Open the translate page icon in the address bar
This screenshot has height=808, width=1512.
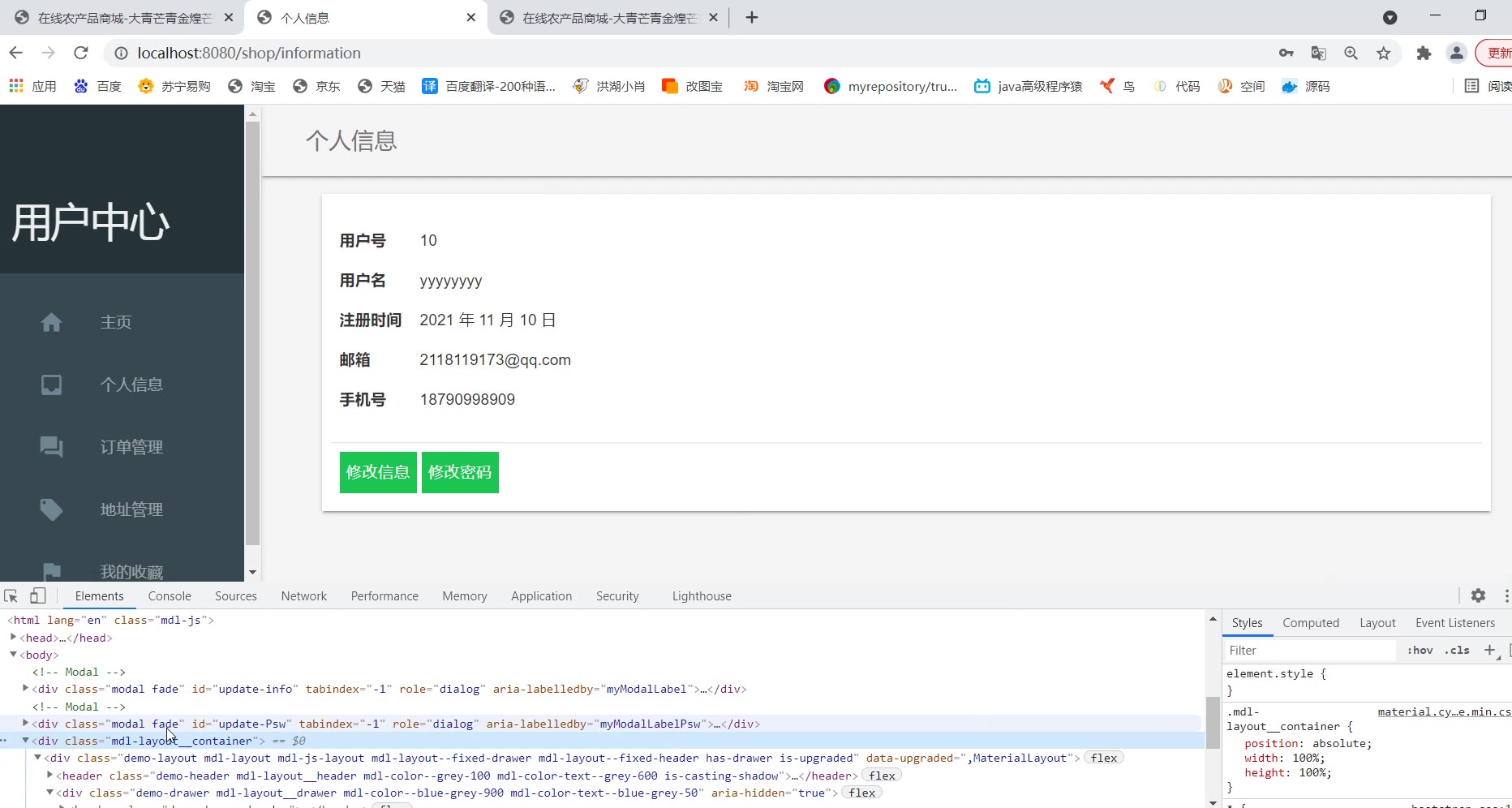[x=1319, y=53]
